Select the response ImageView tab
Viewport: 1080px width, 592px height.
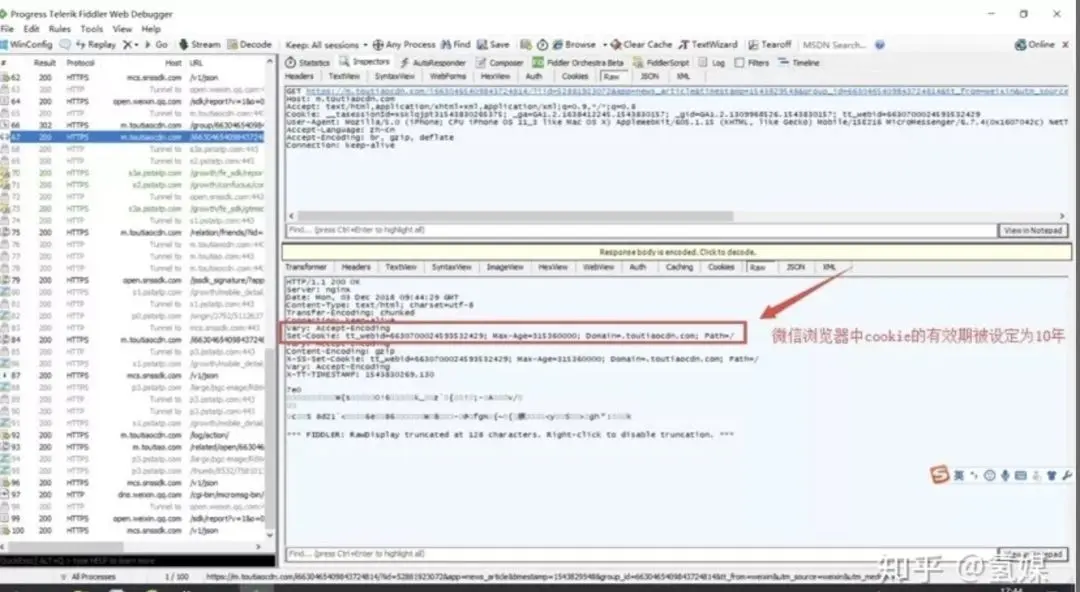505,267
